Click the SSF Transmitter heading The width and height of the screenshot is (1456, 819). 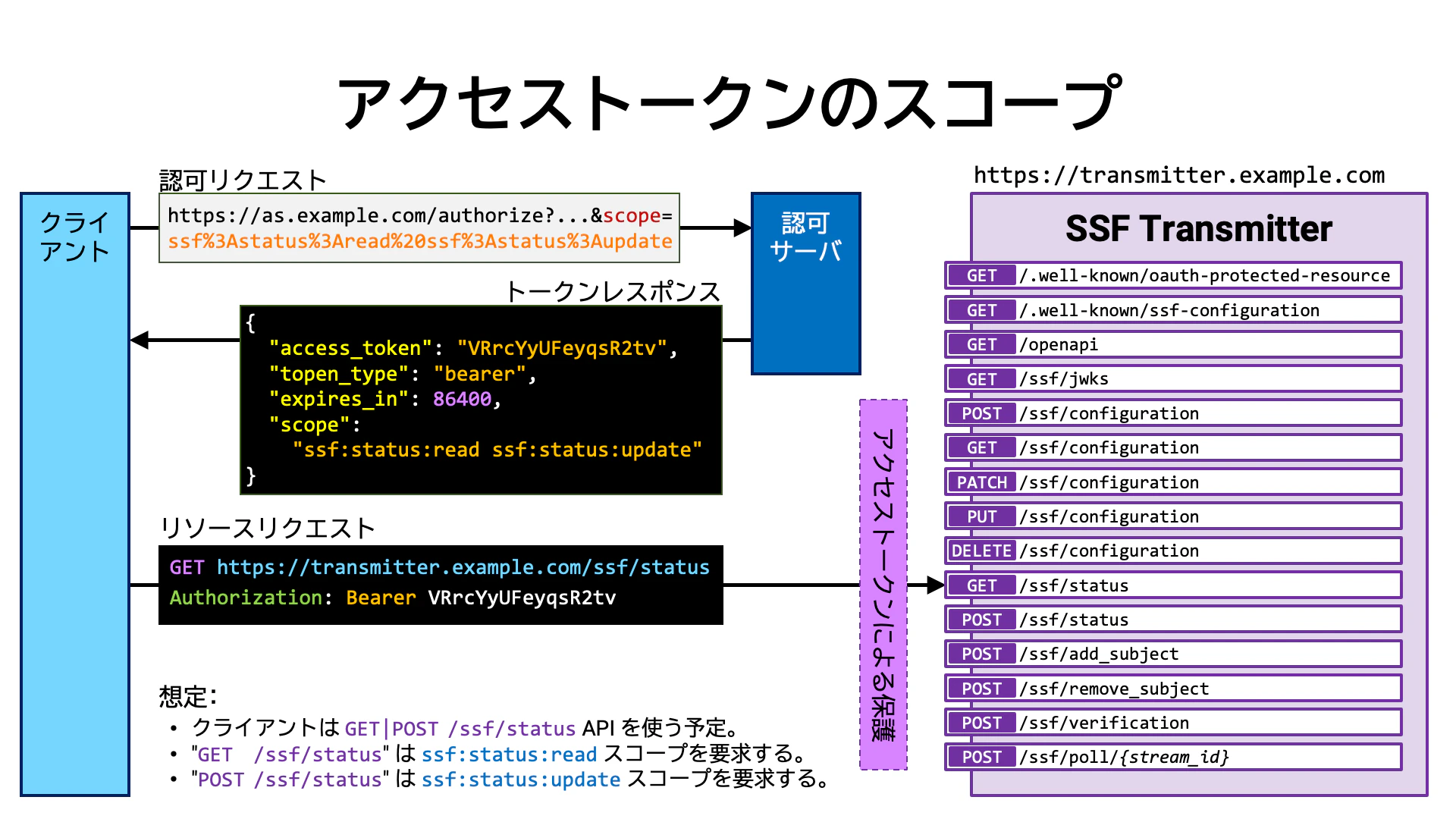point(1198,228)
